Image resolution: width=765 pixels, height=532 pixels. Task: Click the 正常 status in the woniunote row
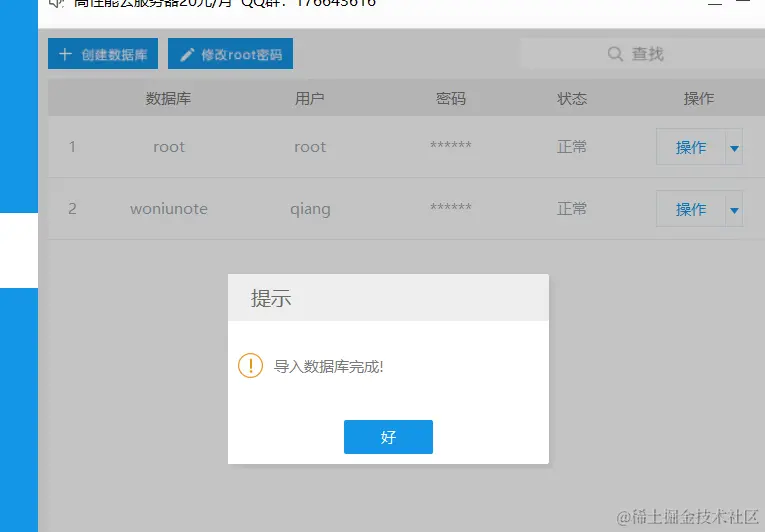[x=572, y=209]
